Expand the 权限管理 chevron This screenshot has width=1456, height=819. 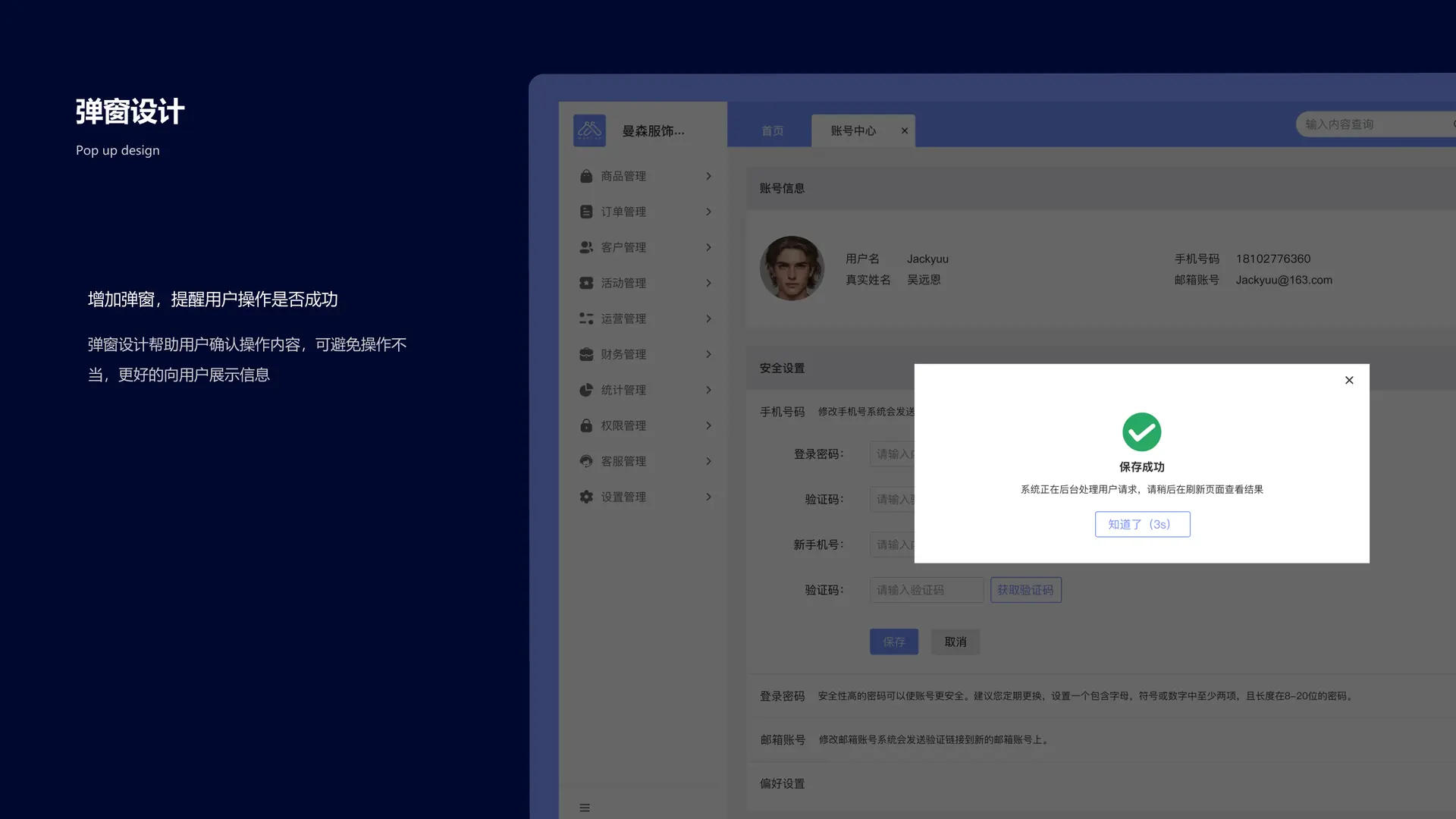pos(709,425)
